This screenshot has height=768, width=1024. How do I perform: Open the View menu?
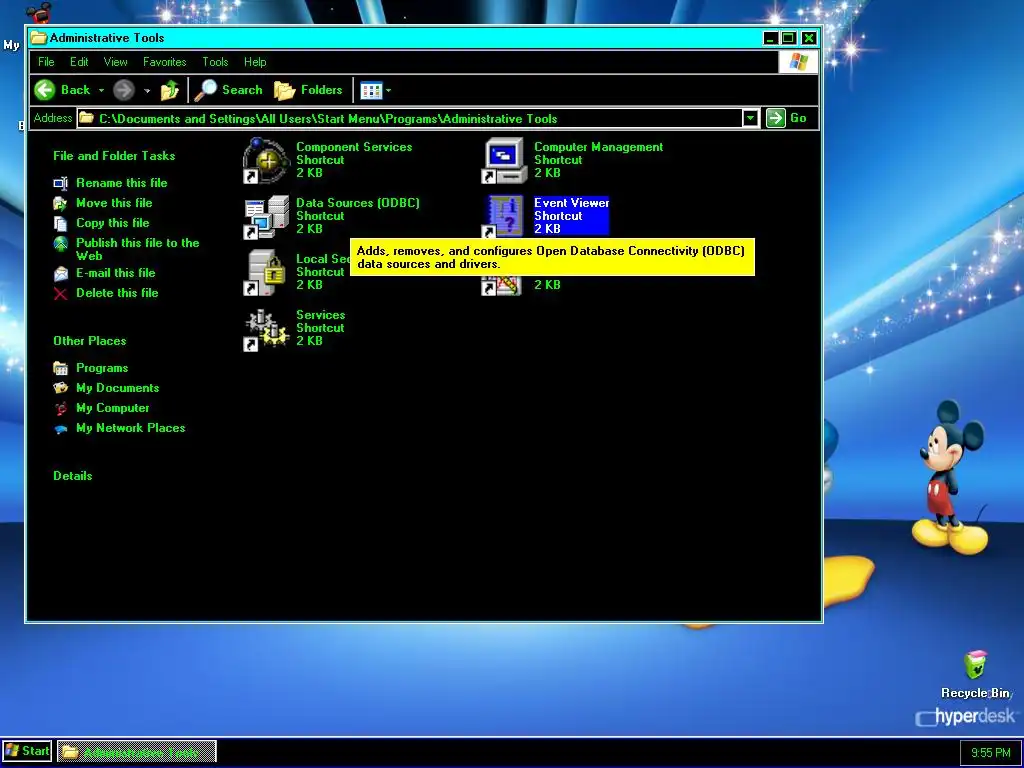[115, 62]
